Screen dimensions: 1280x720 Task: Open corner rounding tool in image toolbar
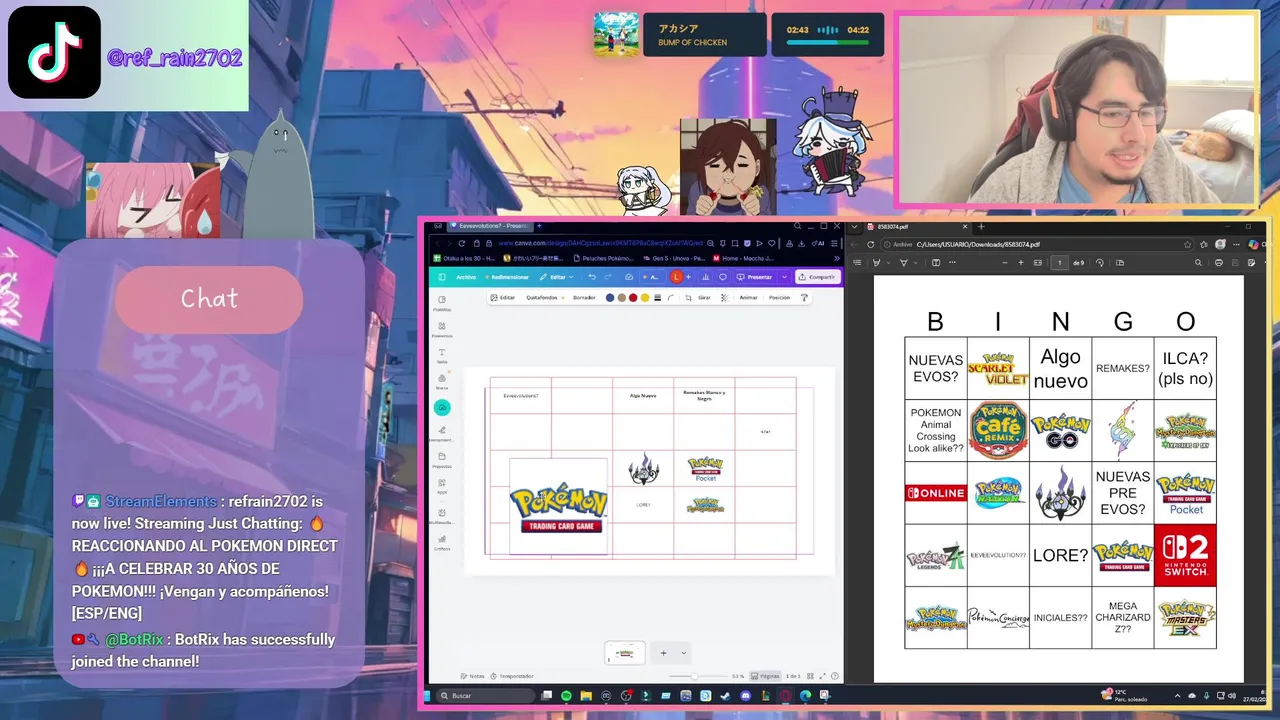click(x=671, y=298)
